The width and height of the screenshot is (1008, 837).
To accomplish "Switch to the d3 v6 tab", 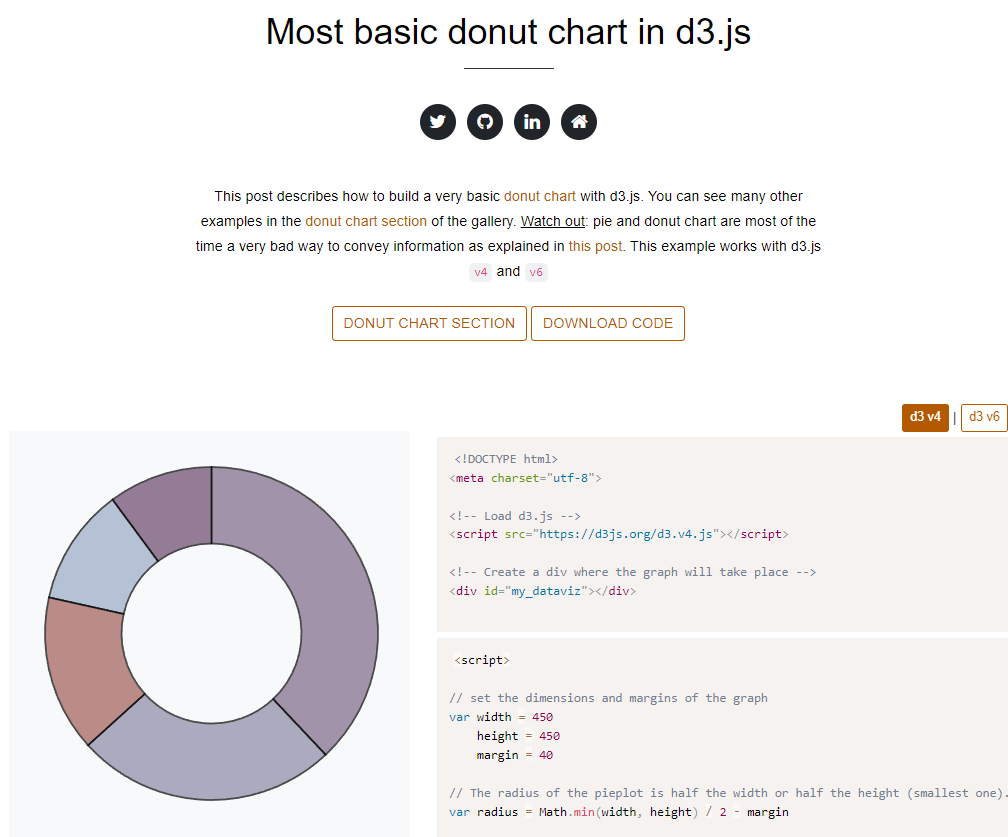I will click(x=984, y=417).
